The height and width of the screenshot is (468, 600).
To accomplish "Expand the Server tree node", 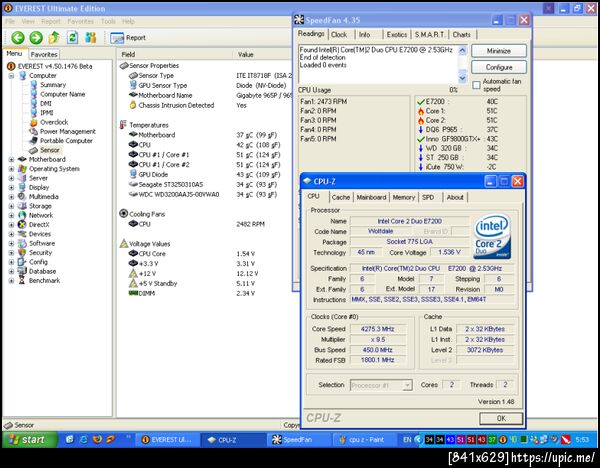I will [x=11, y=178].
